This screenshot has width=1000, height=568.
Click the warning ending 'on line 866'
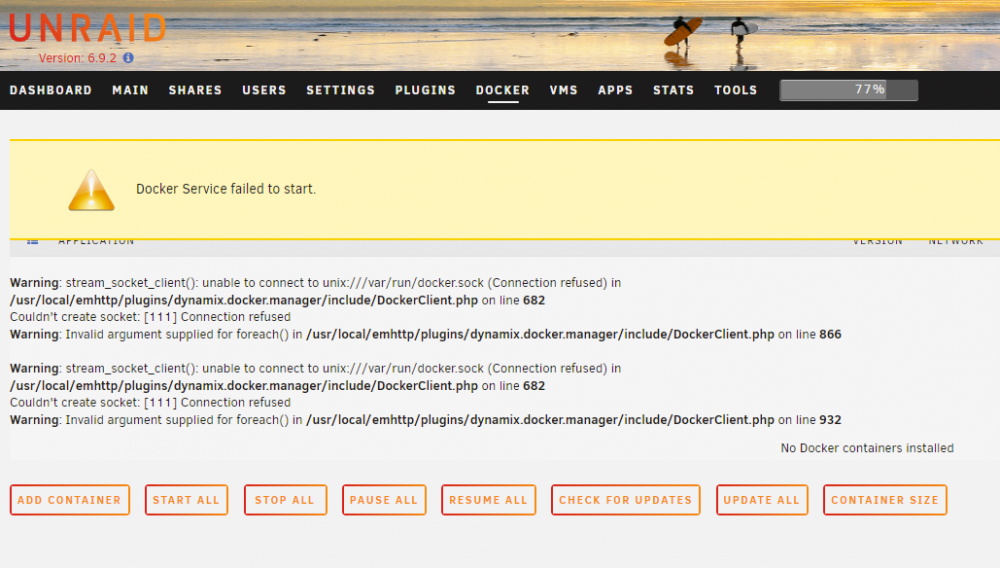click(425, 334)
